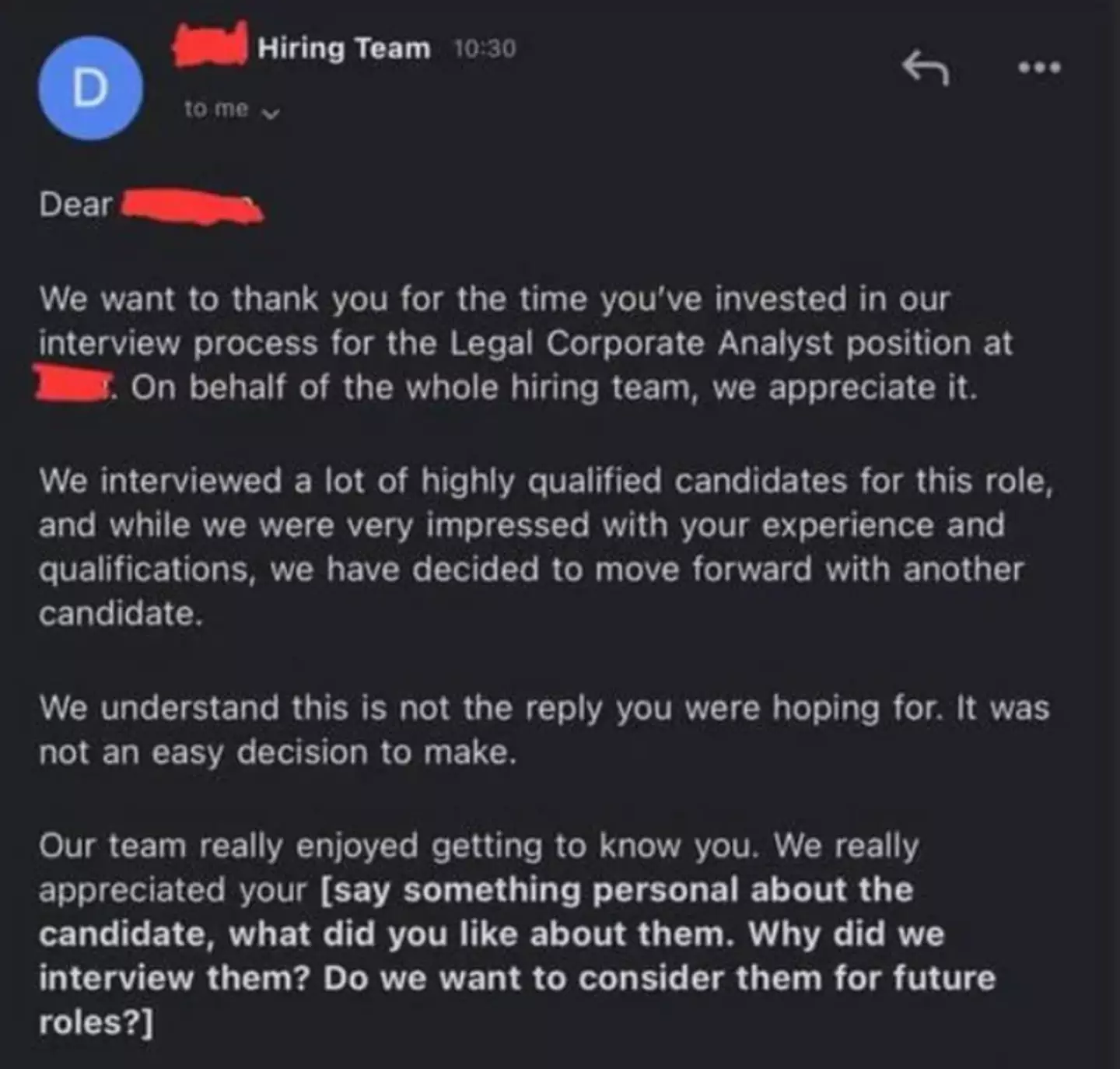Viewport: 1120px width, 1069px height.
Task: Click the reply arrow icon
Action: point(926,68)
